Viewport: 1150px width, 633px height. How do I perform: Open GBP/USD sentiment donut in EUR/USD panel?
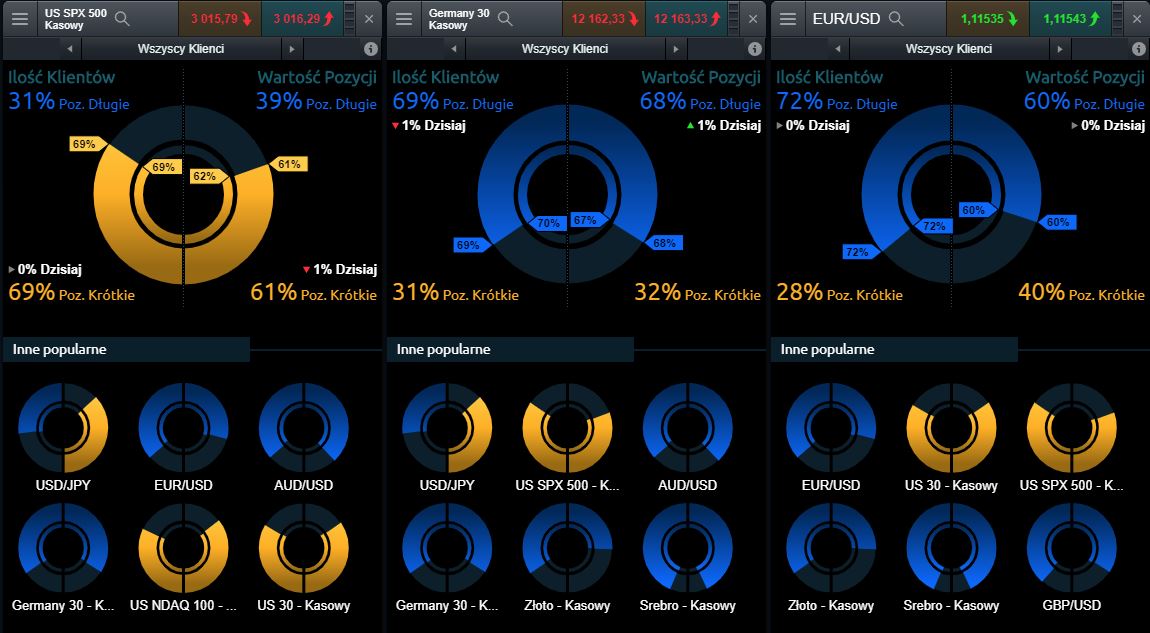tap(1071, 548)
